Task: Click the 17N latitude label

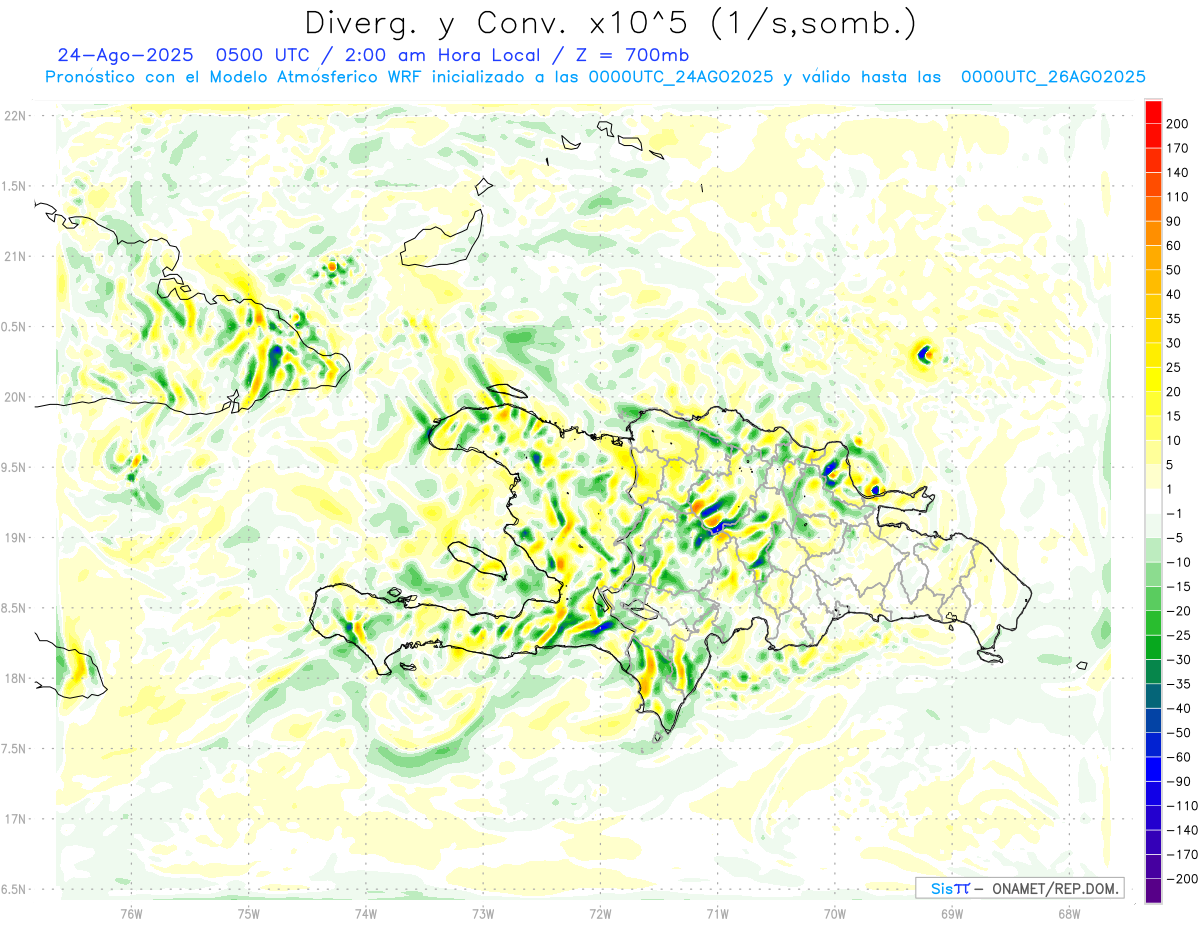Action: coord(14,819)
